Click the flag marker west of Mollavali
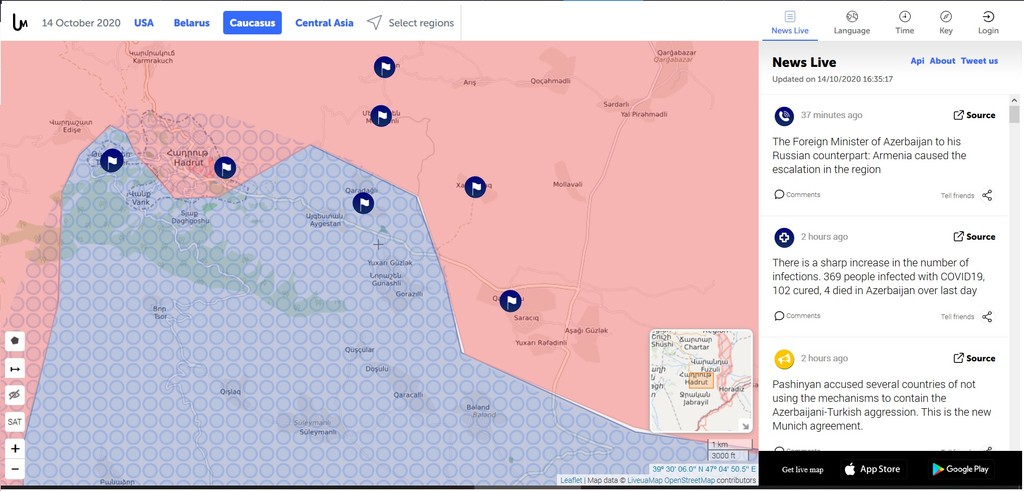Image resolution: width=1024 pixels, height=491 pixels. pyautogui.click(x=475, y=187)
